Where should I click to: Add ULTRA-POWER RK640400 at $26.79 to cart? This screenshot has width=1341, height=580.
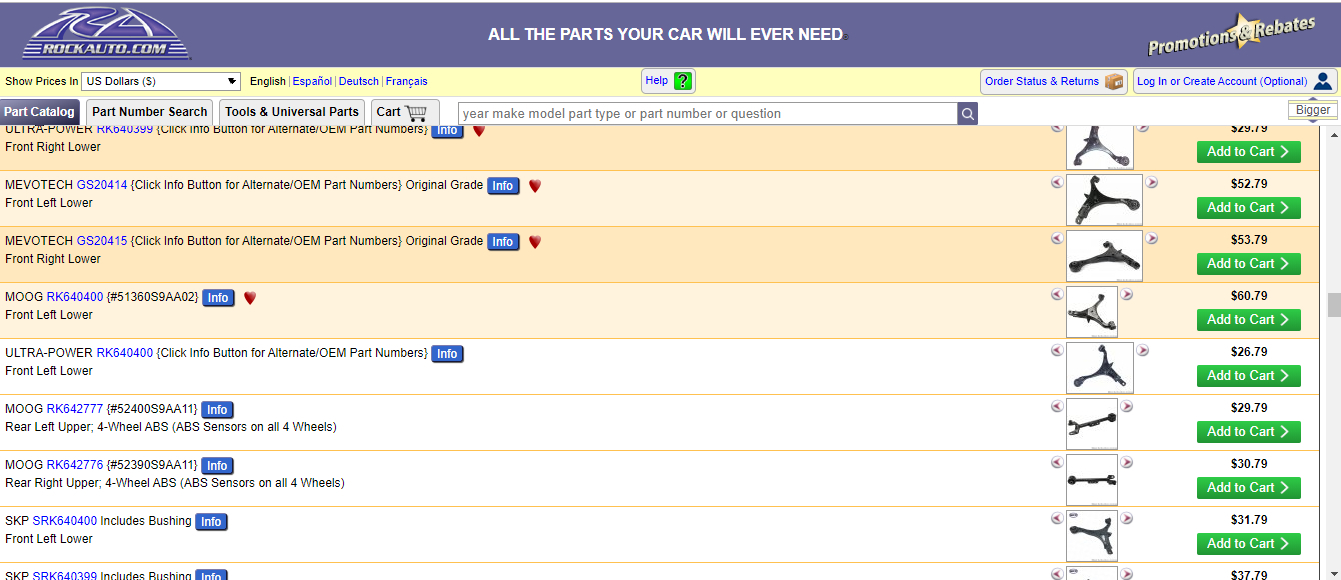tap(1249, 376)
